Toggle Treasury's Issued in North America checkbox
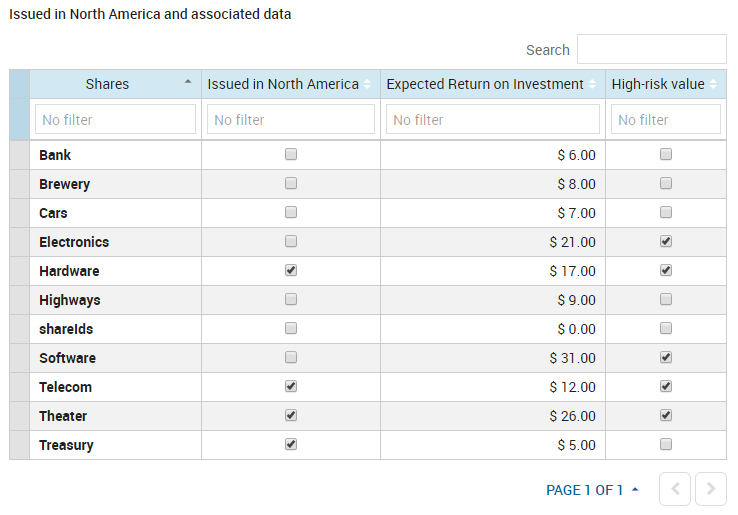The width and height of the screenshot is (738, 515). point(291,445)
